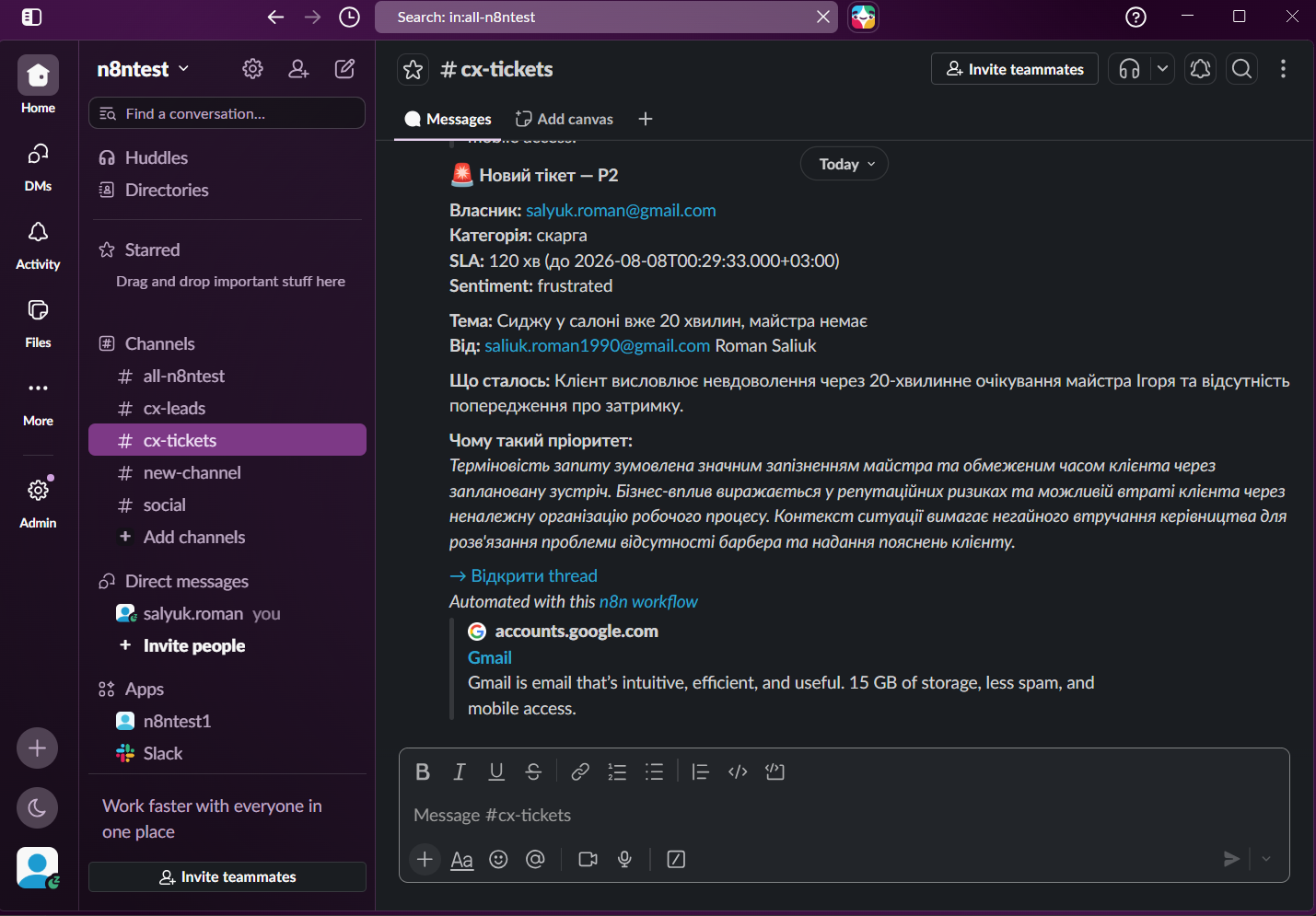Viewport: 1316px width, 916px height.
Task: Switch to the Messages tab
Action: tap(448, 119)
